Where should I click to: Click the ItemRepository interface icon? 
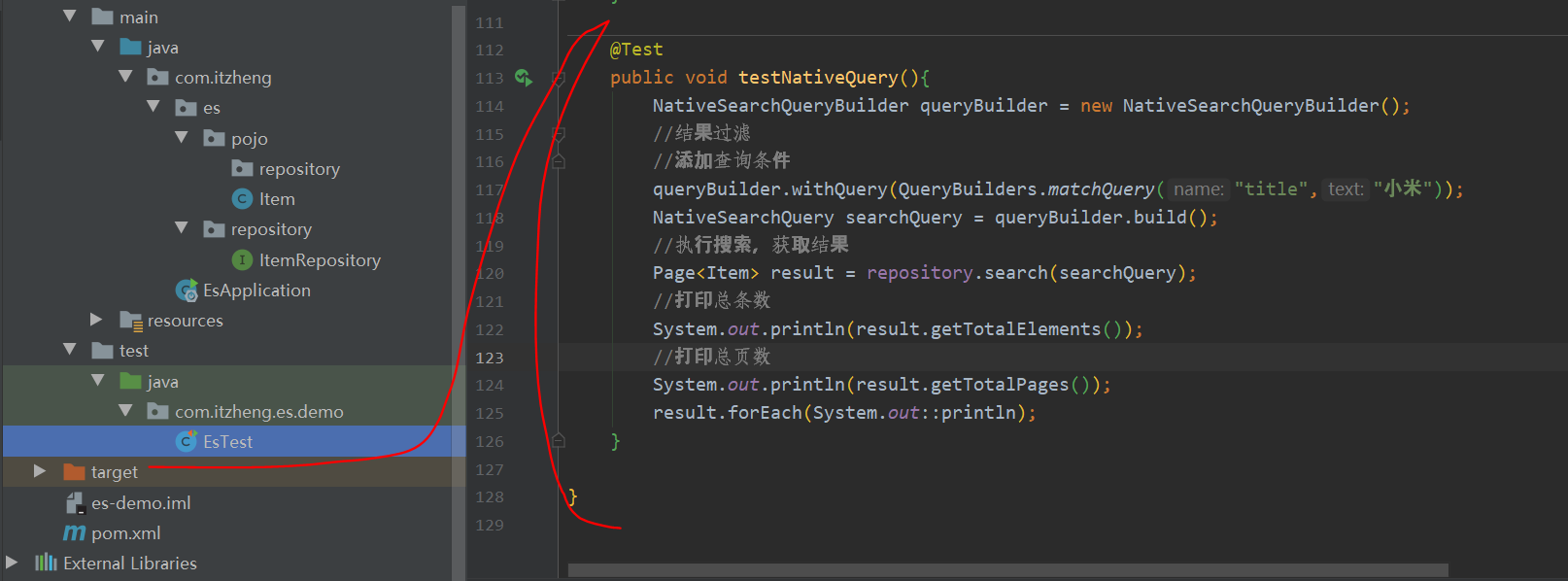pos(242,259)
